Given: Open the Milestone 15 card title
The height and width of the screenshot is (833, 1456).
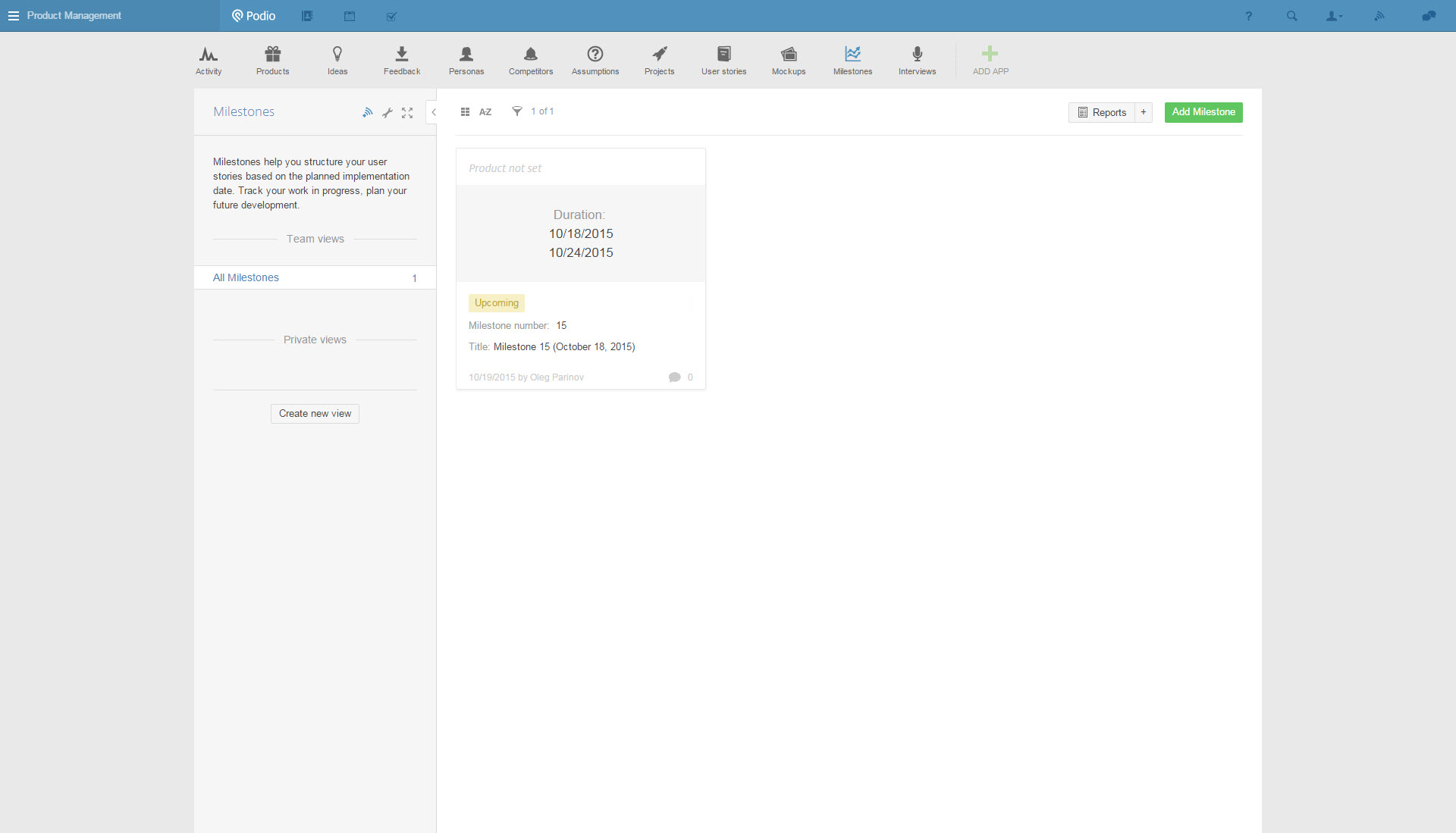Looking at the screenshot, I should click(x=564, y=347).
